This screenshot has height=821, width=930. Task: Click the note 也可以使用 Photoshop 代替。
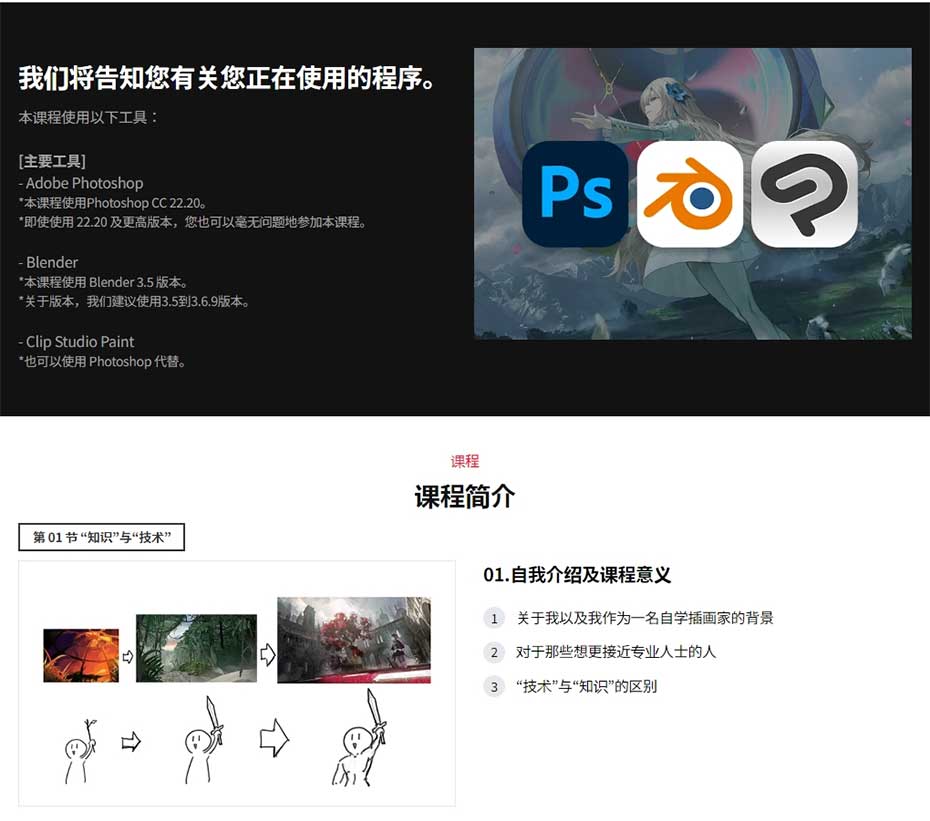(102, 361)
